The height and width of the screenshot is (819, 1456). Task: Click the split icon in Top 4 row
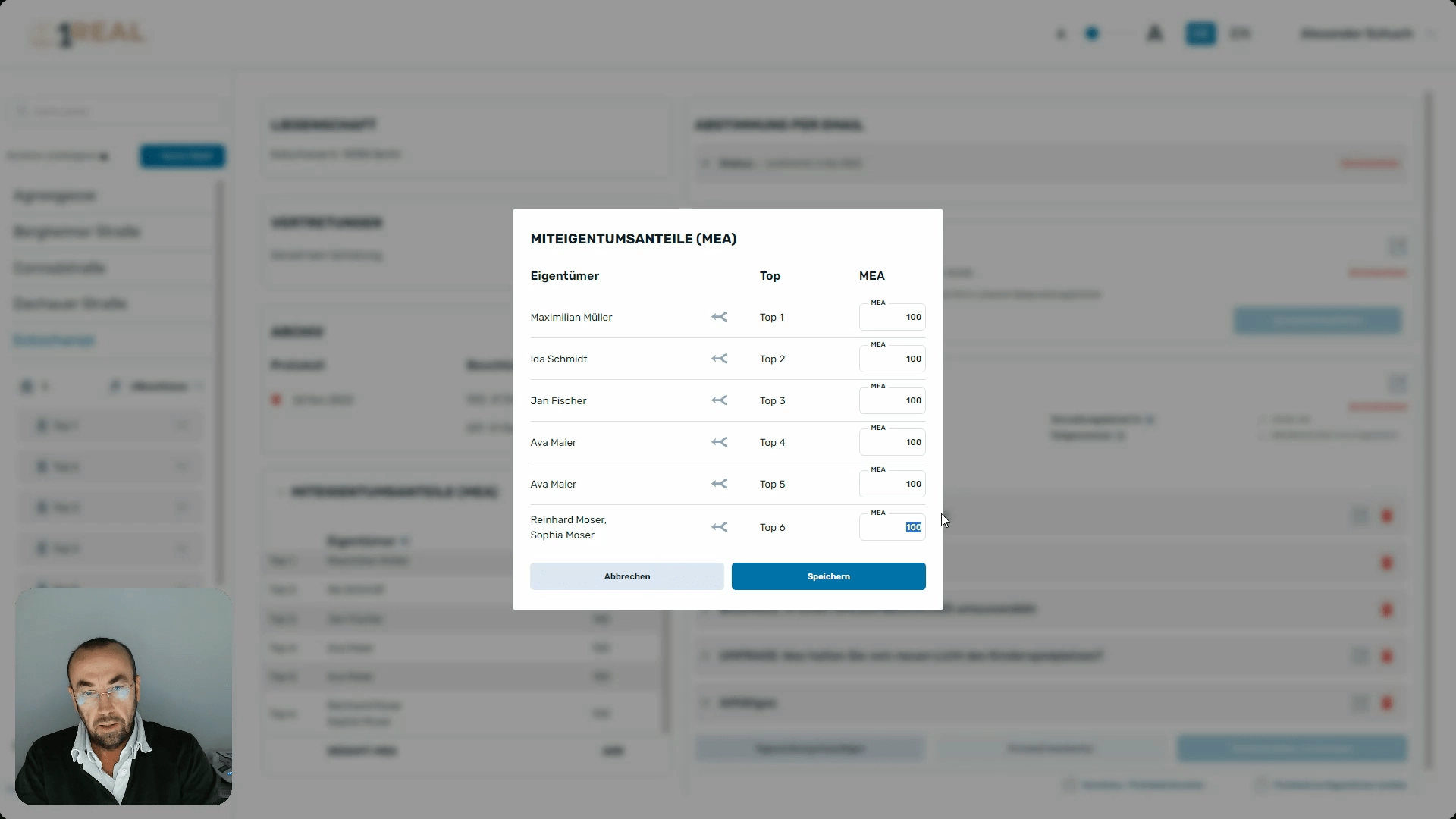click(719, 442)
